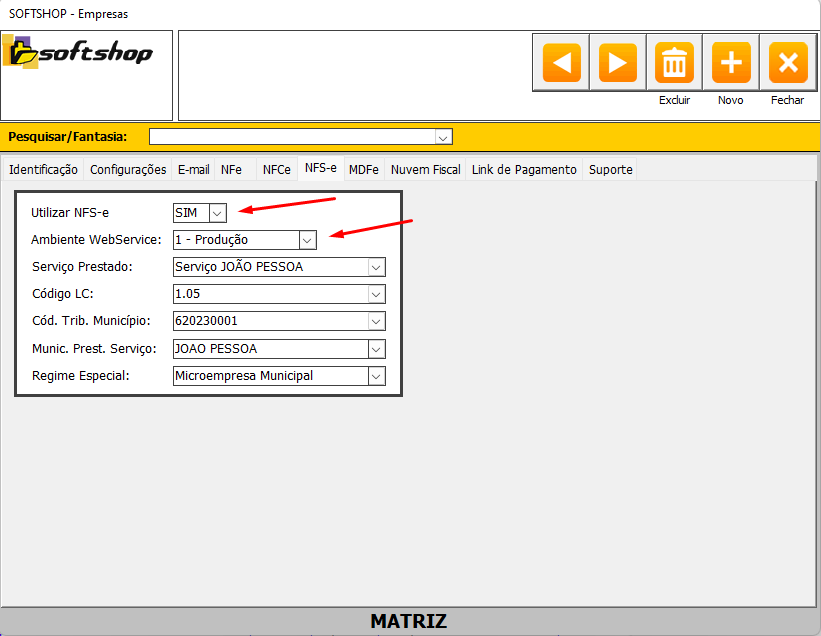
Task: Expand the Código LC dropdown
Action: click(376, 294)
